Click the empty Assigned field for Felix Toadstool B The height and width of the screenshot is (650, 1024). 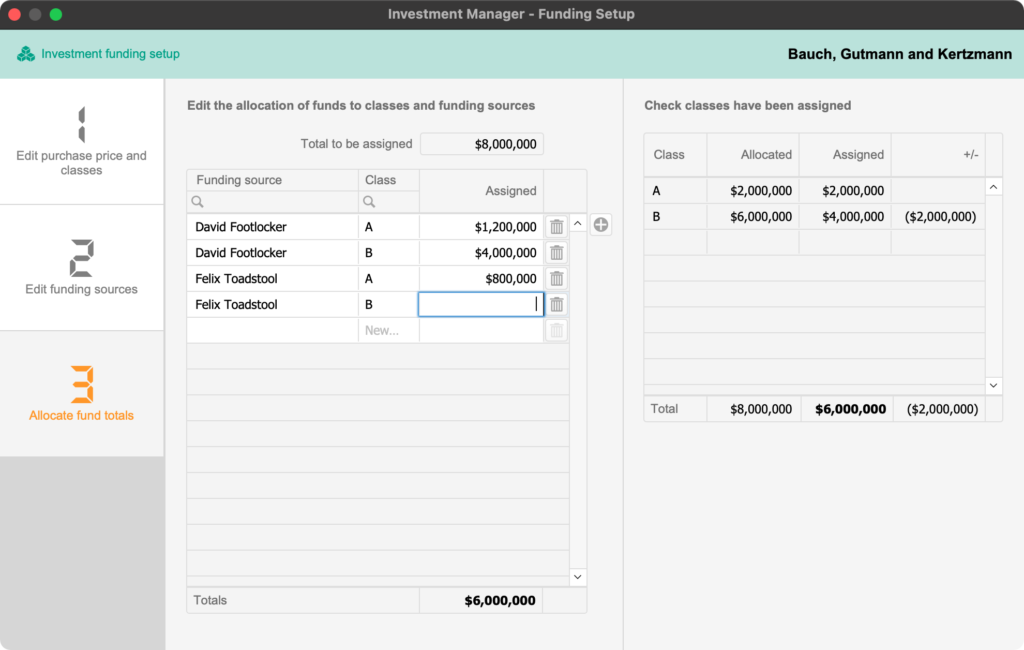(x=480, y=304)
